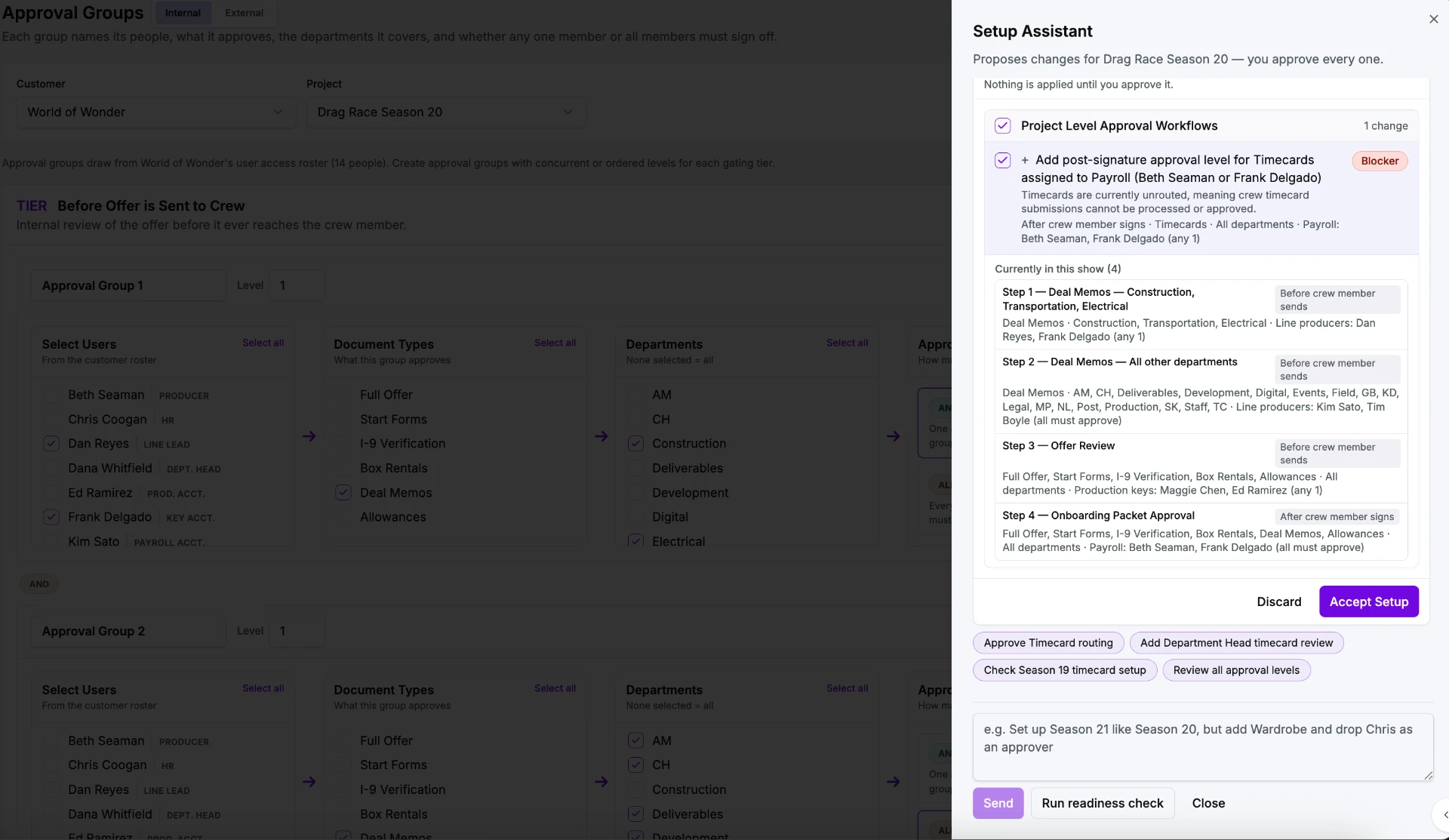Run readiness check

pyautogui.click(x=1103, y=803)
